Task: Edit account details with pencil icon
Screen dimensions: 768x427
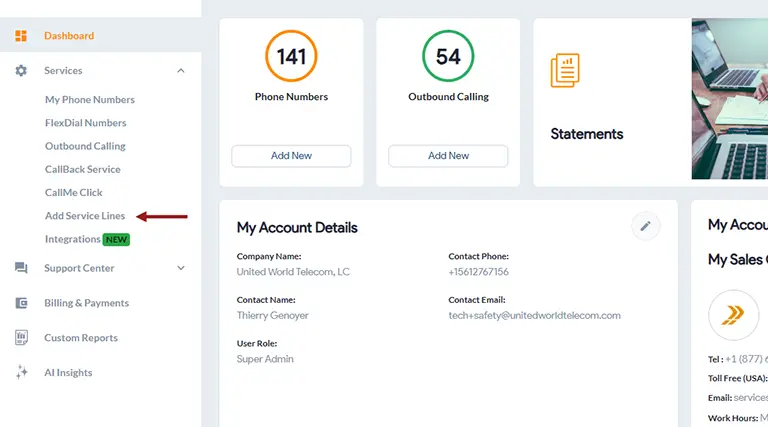Action: 645,226
